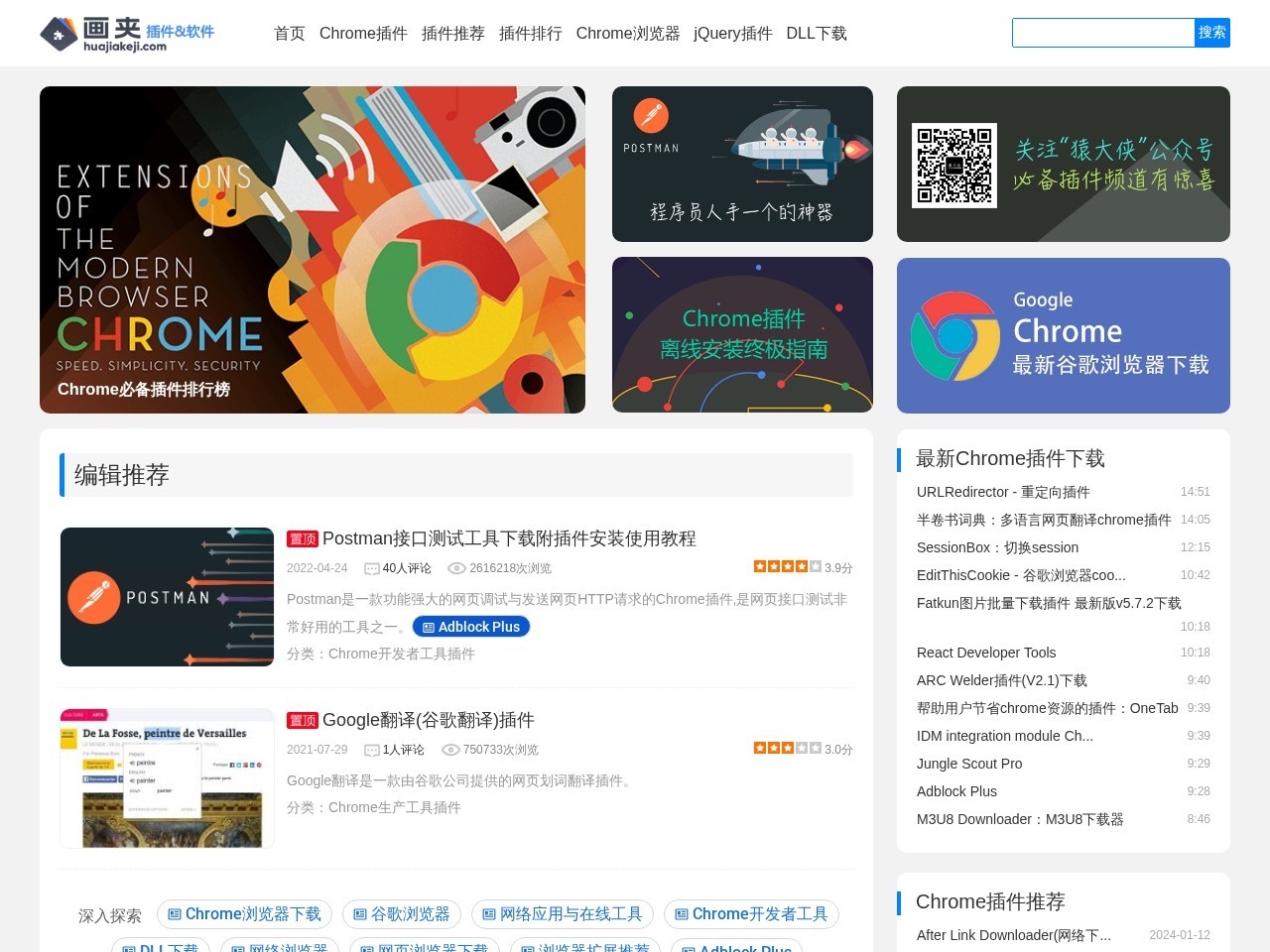
Task: Open the Postman article thumbnail image
Action: click(167, 597)
